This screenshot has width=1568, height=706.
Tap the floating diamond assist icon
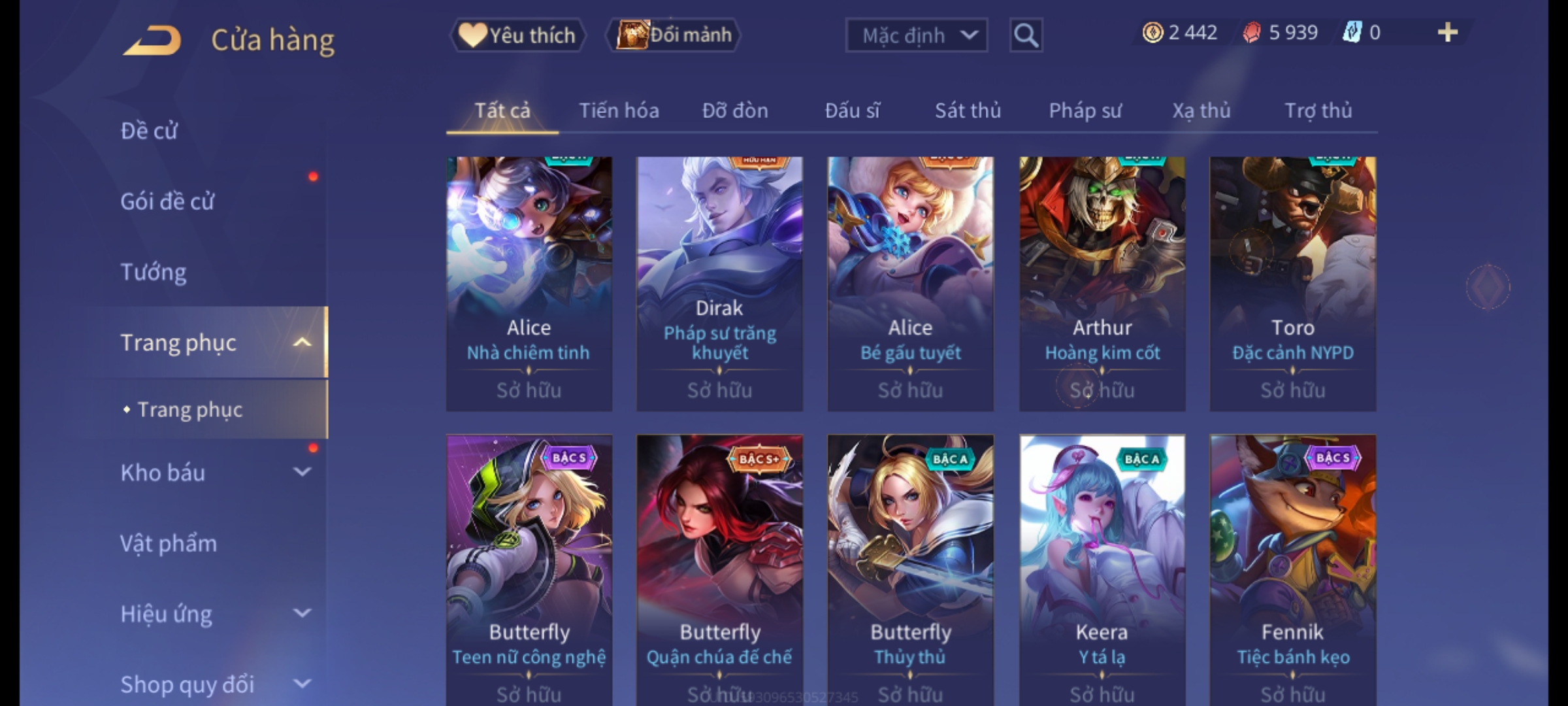1488,287
